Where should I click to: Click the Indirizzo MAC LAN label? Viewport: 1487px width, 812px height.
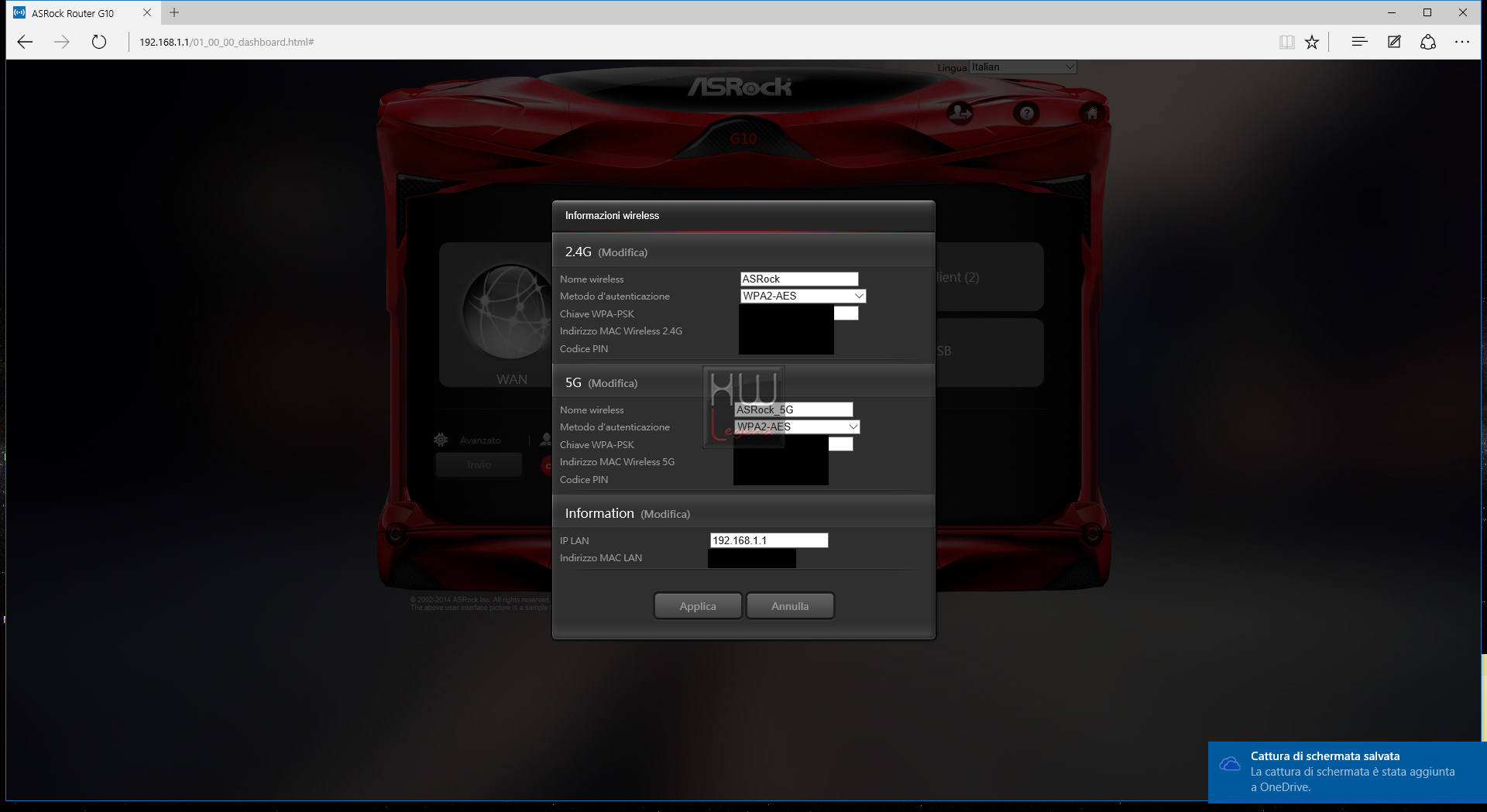click(x=601, y=558)
